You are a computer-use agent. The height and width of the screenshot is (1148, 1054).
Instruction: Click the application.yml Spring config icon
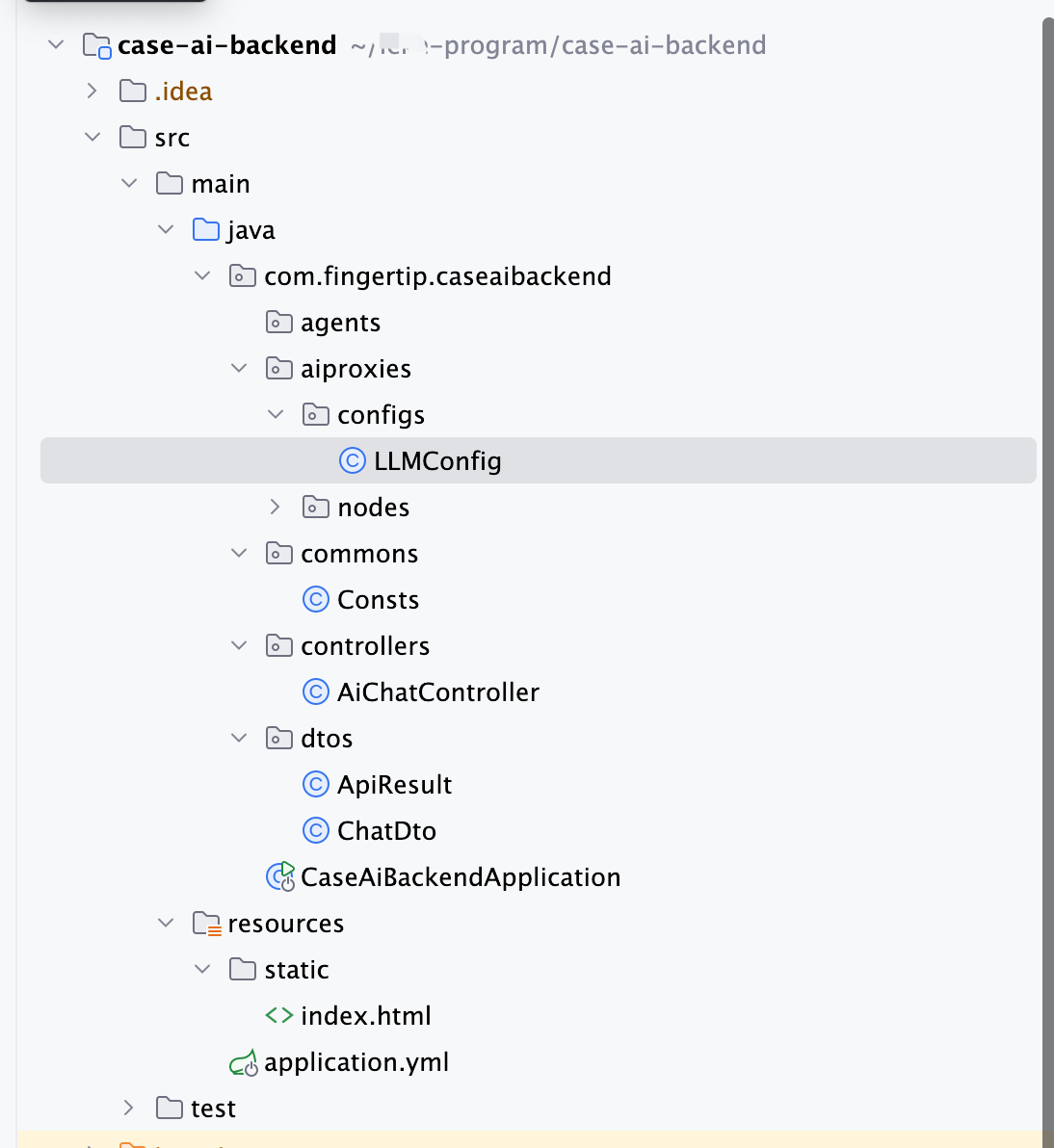point(243,1062)
